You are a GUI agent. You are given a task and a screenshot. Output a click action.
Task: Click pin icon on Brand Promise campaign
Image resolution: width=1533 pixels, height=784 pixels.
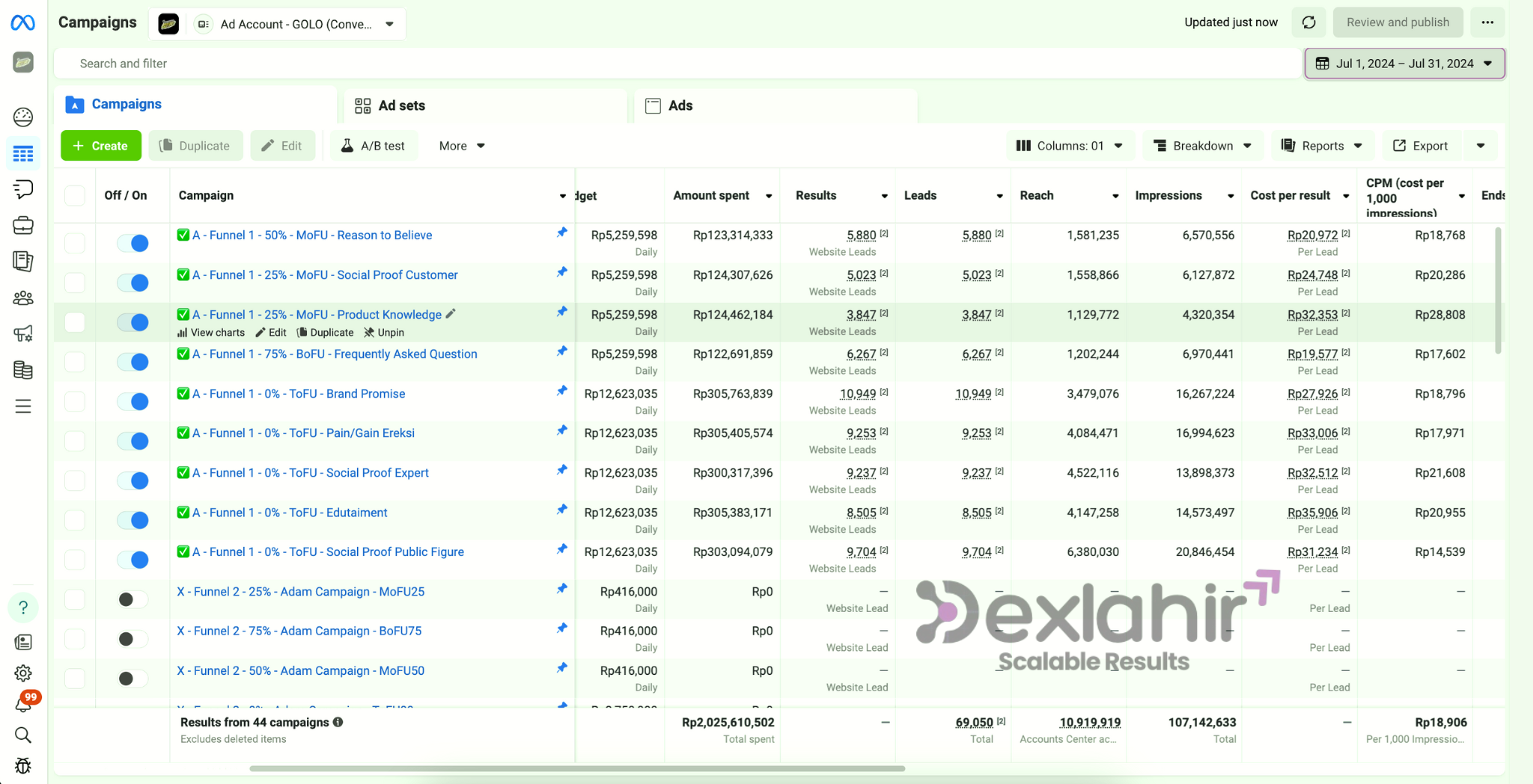coord(561,391)
